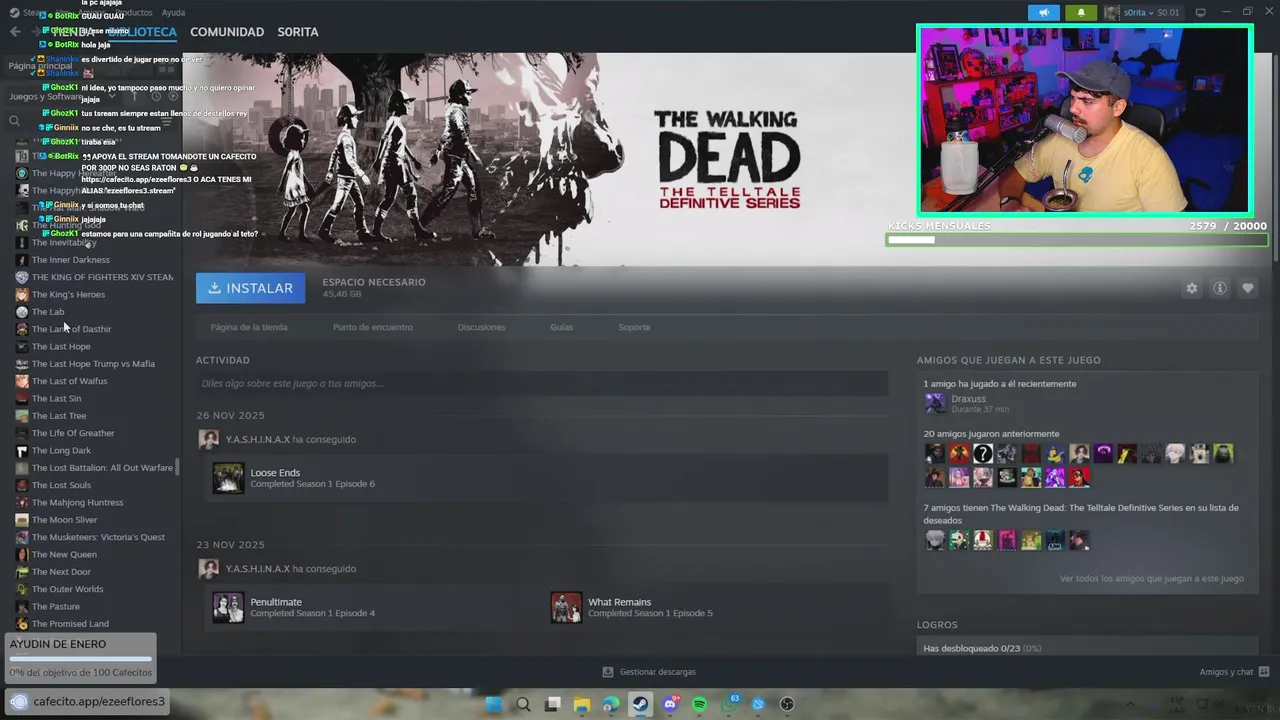The width and height of the screenshot is (1280, 720).
Task: Open friend Draxuss profile
Action: point(968,399)
